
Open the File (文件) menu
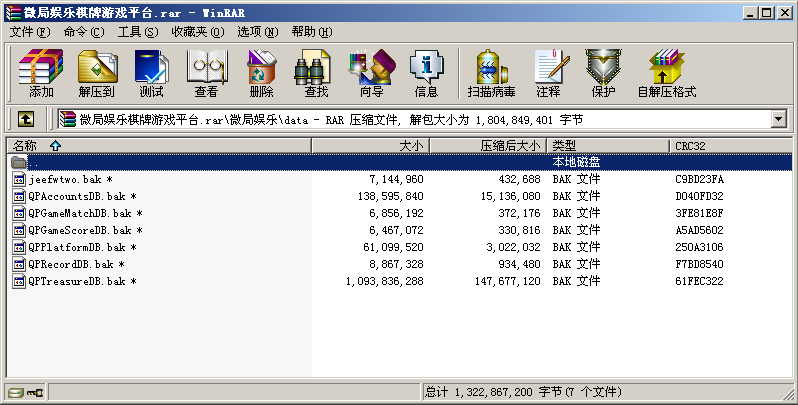point(29,32)
